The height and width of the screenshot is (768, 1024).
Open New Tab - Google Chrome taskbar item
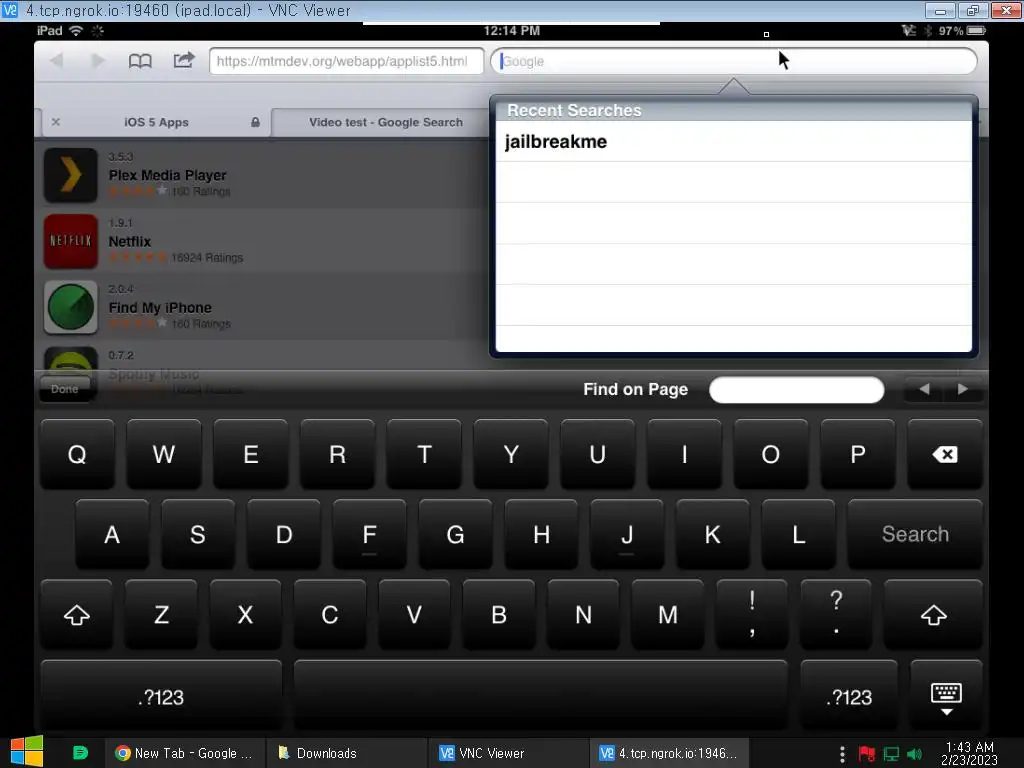[185, 753]
